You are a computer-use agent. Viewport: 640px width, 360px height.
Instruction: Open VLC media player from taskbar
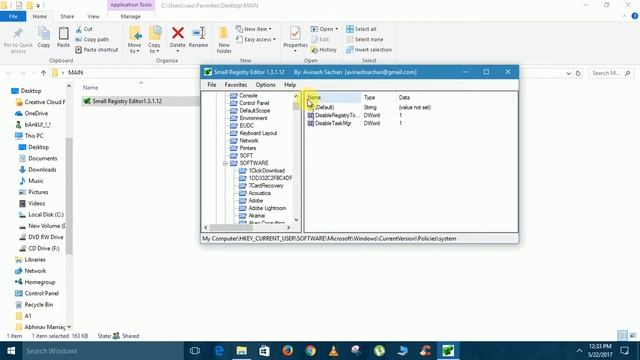(x=333, y=351)
